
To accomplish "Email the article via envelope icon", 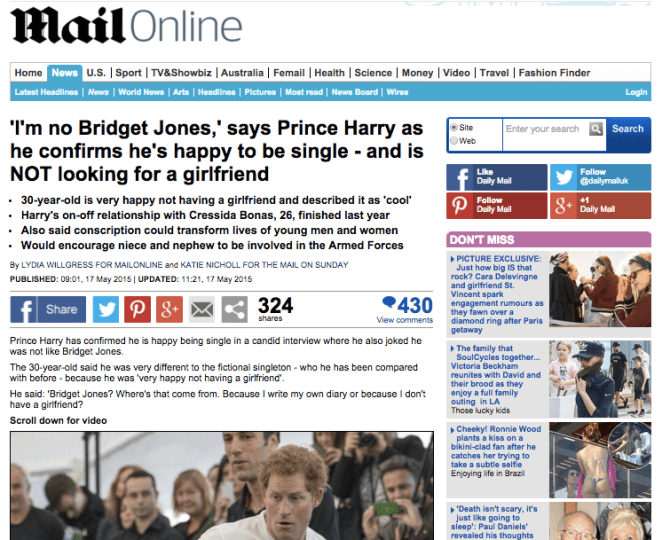I will (202, 309).
